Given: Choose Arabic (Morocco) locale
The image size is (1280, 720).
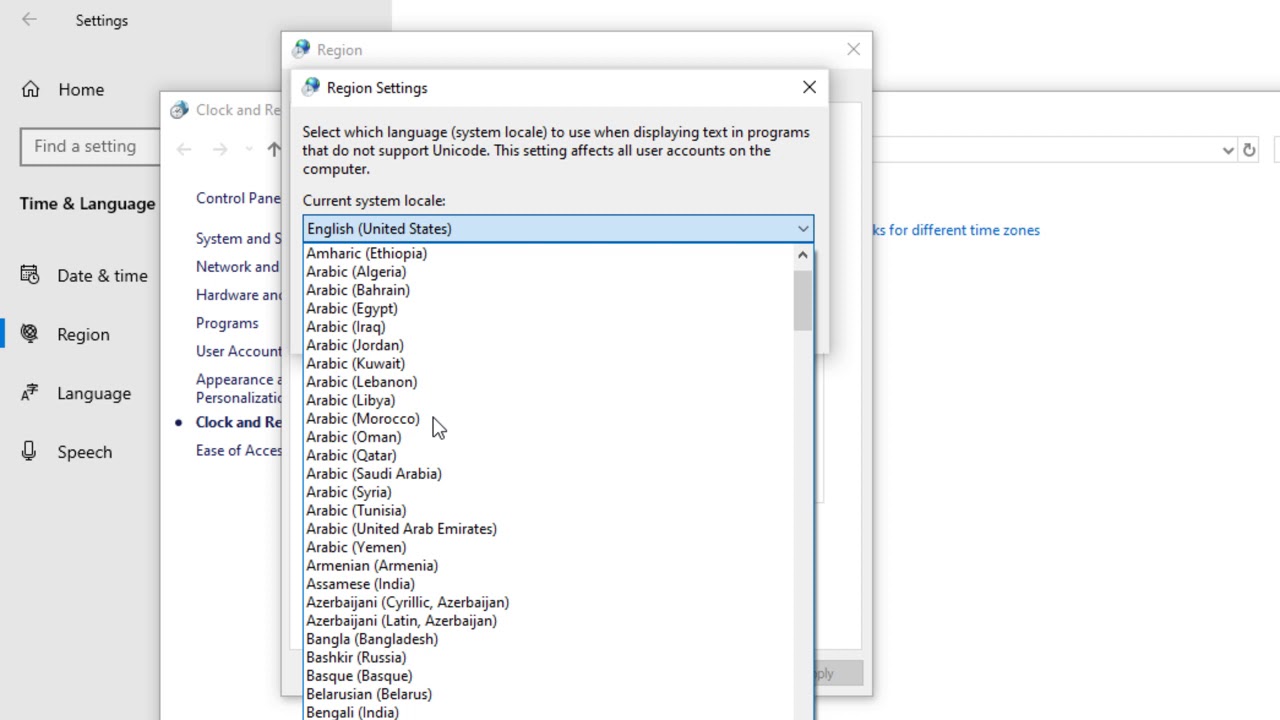Looking at the screenshot, I should pyautogui.click(x=548, y=419).
